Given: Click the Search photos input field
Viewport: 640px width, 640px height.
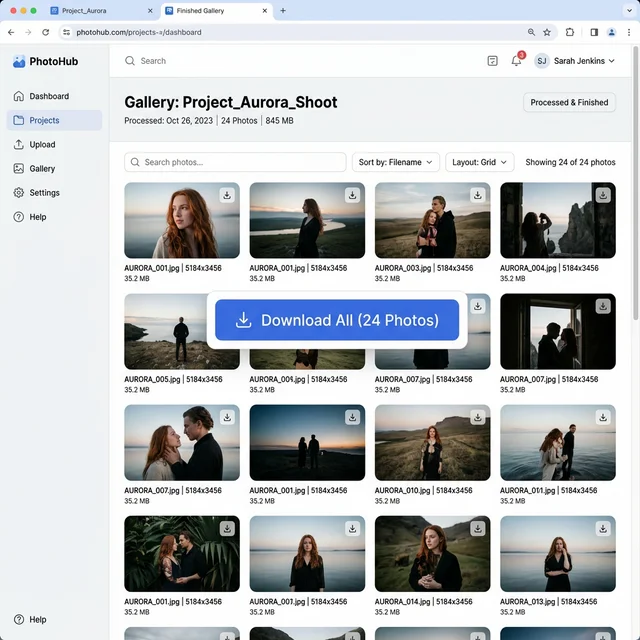Looking at the screenshot, I should [x=235, y=162].
